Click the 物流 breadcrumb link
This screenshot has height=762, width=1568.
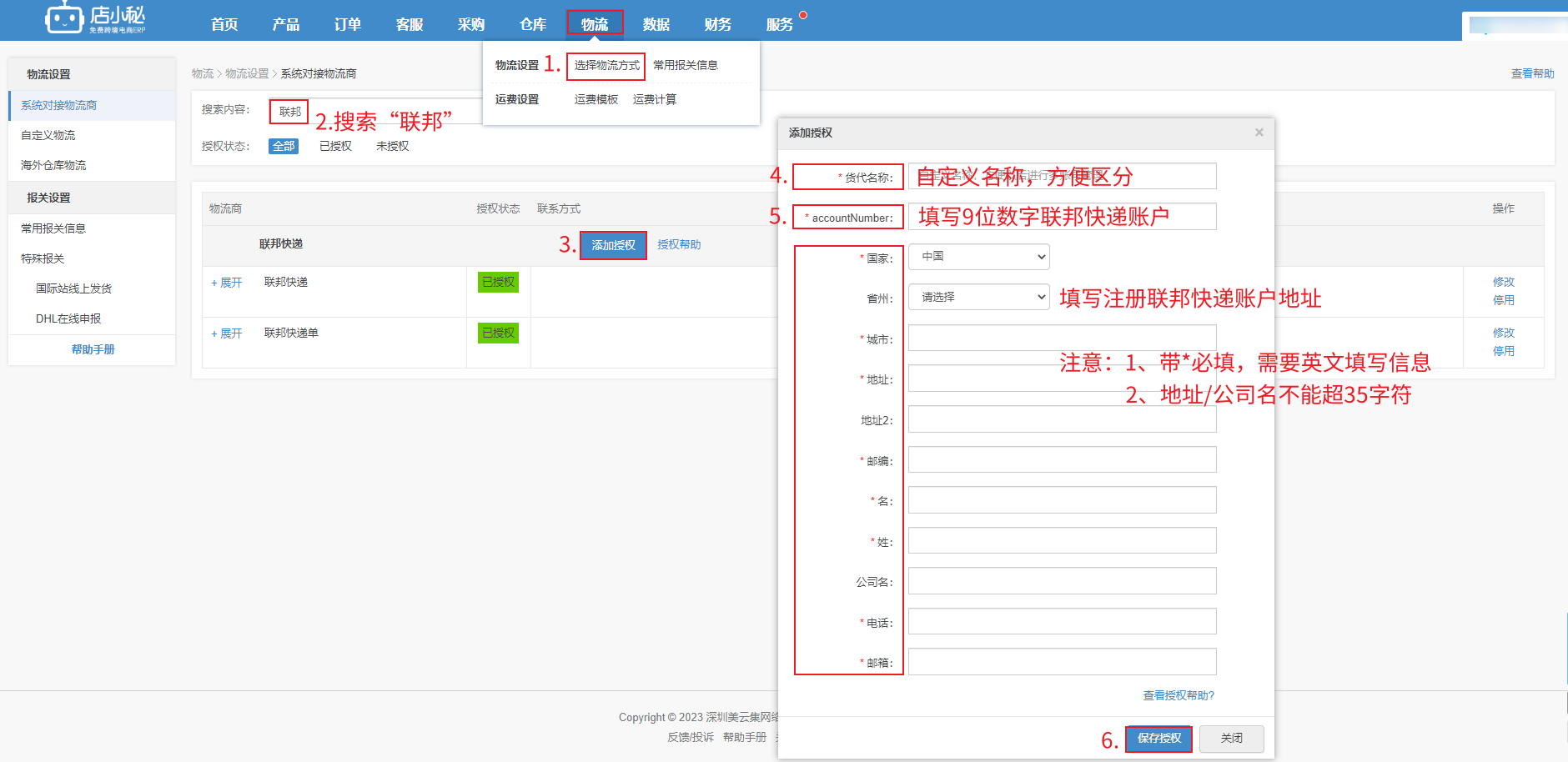203,73
